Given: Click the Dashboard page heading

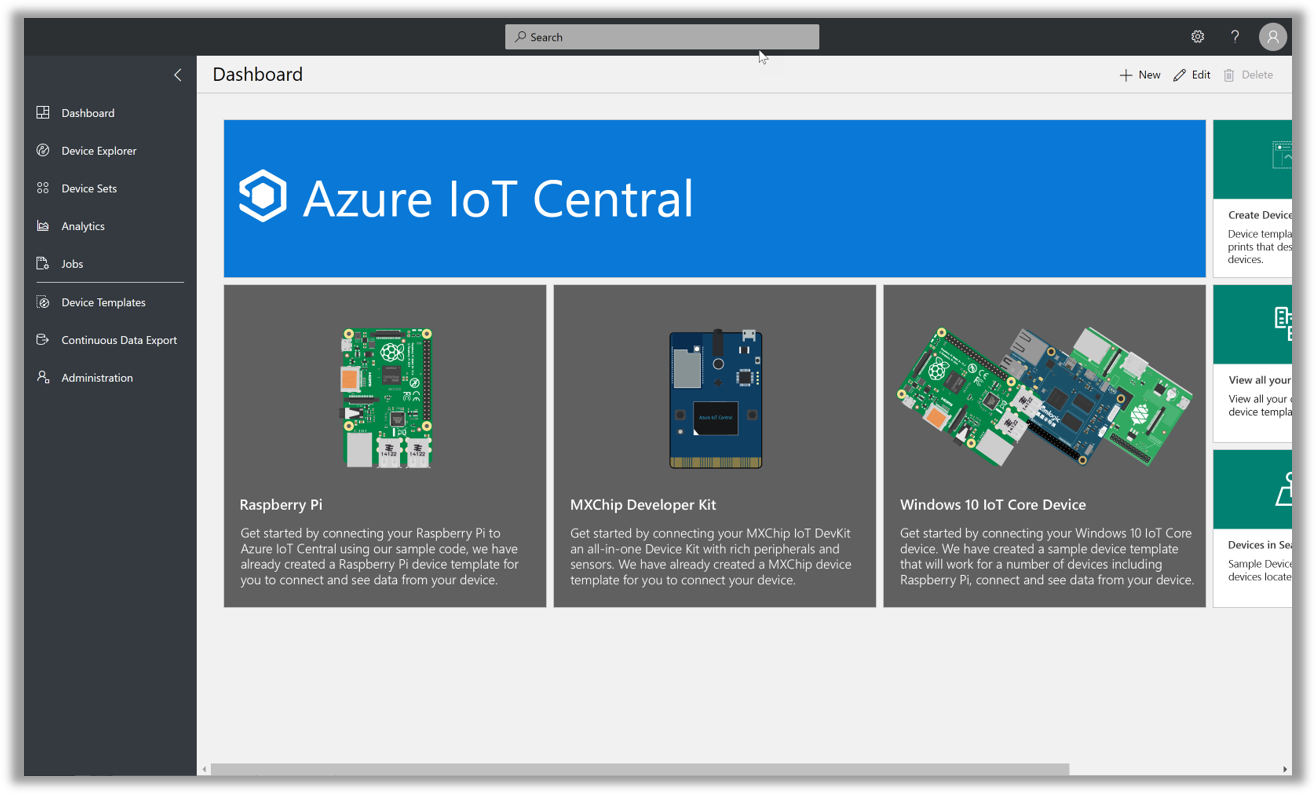Looking at the screenshot, I should [x=257, y=75].
